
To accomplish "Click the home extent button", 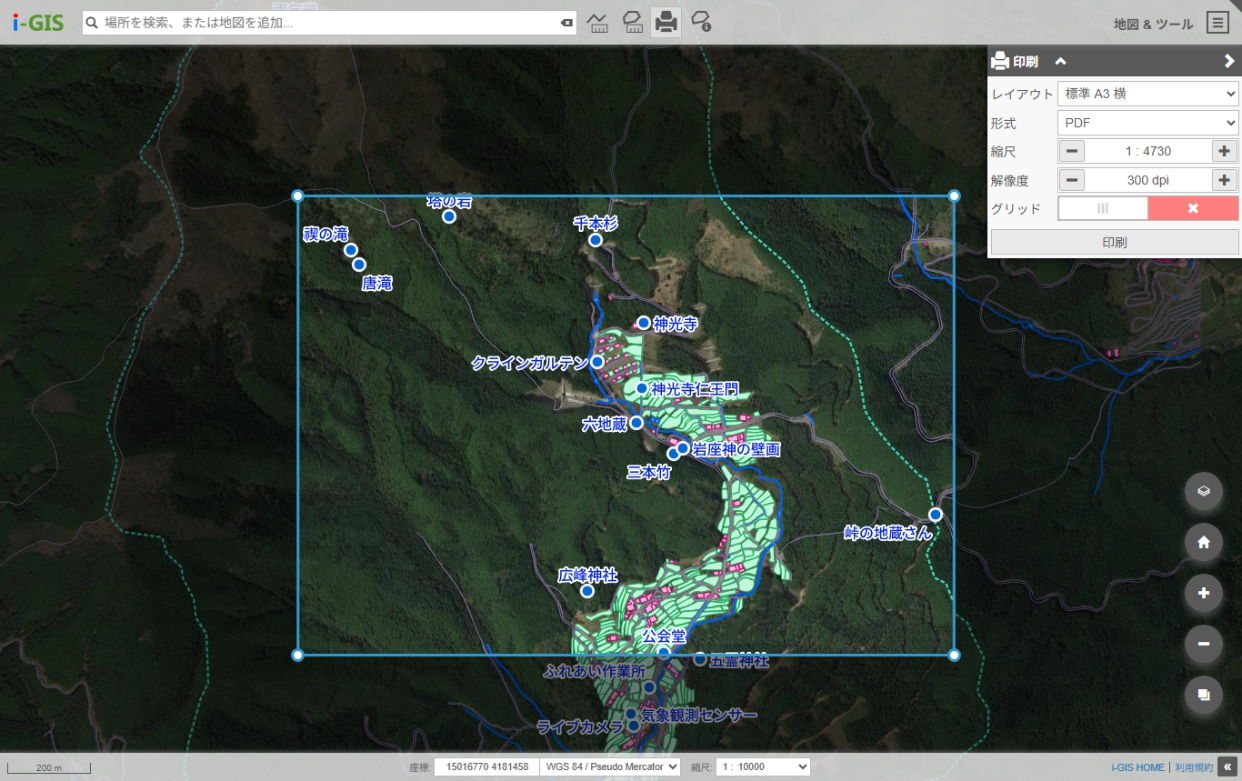I will point(1204,542).
